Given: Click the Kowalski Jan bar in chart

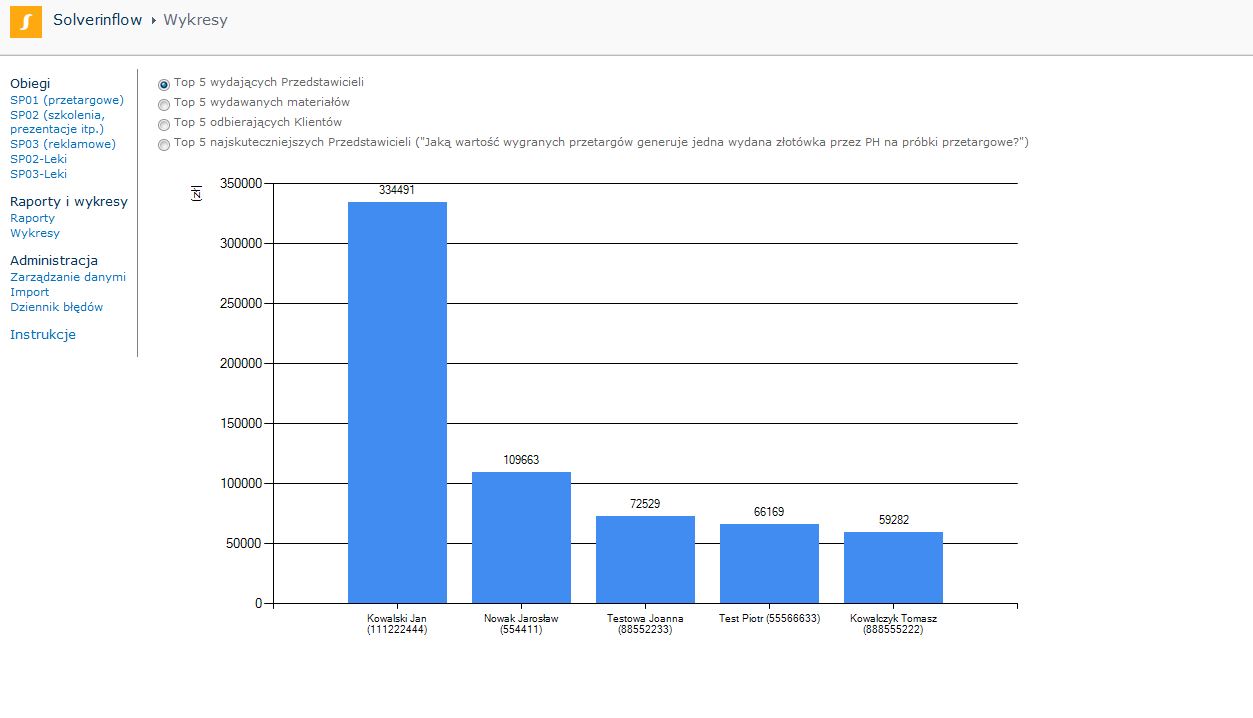Looking at the screenshot, I should [x=397, y=402].
